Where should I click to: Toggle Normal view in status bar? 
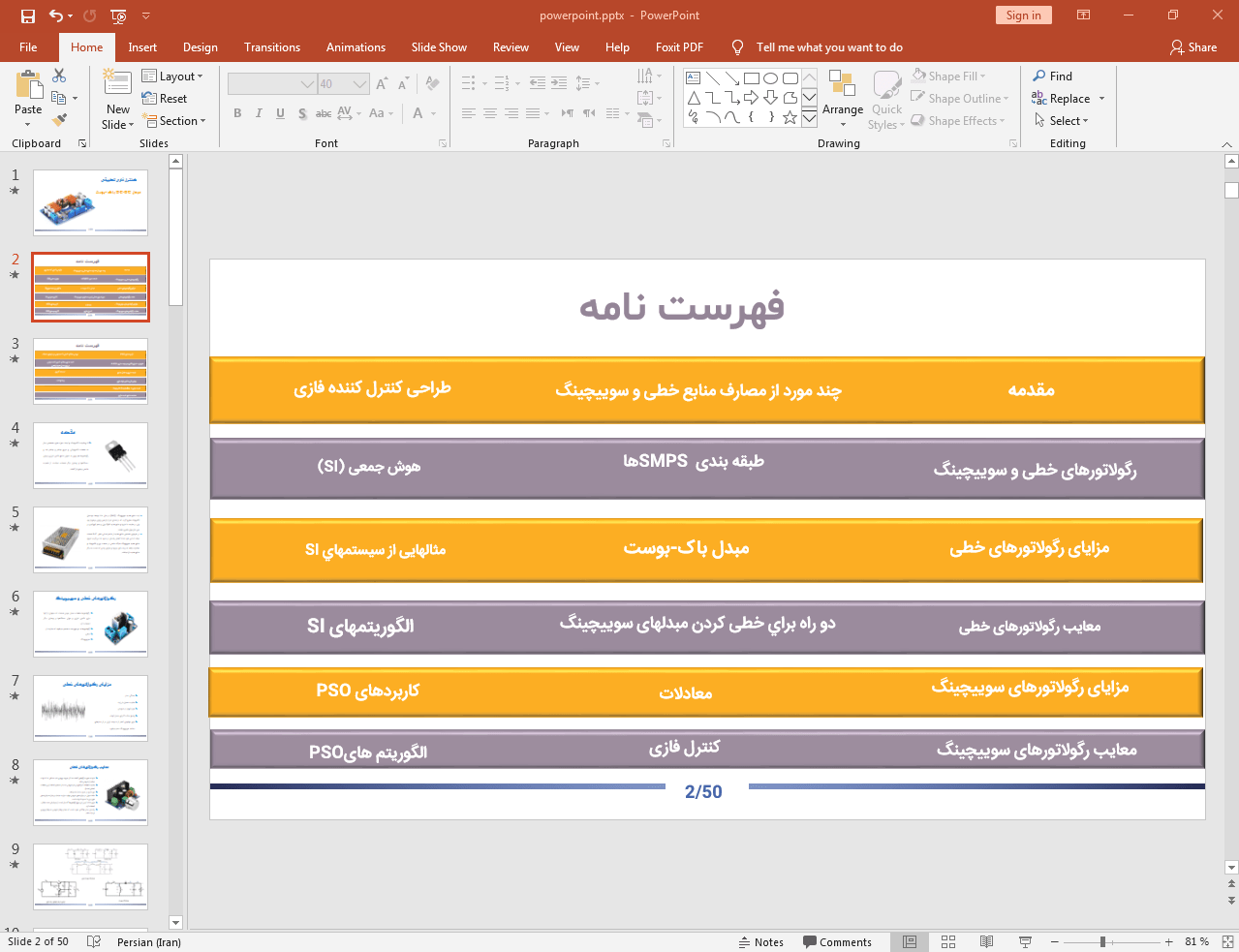point(910,941)
